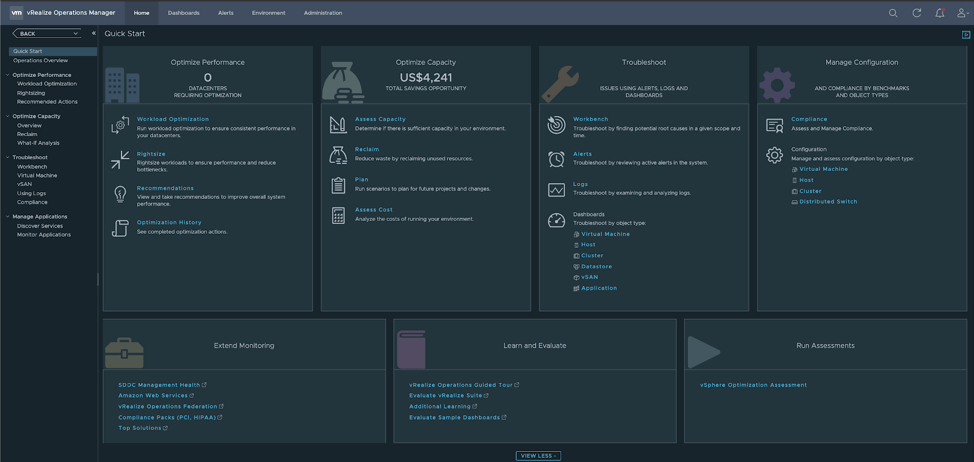Open the SDDC Management Health link
Image resolution: width=974 pixels, height=462 pixels.
pos(160,385)
